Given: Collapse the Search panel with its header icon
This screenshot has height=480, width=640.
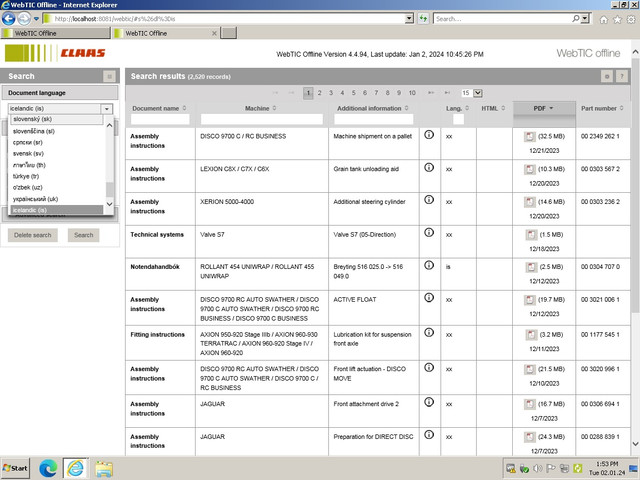Looking at the screenshot, I should 109,76.
